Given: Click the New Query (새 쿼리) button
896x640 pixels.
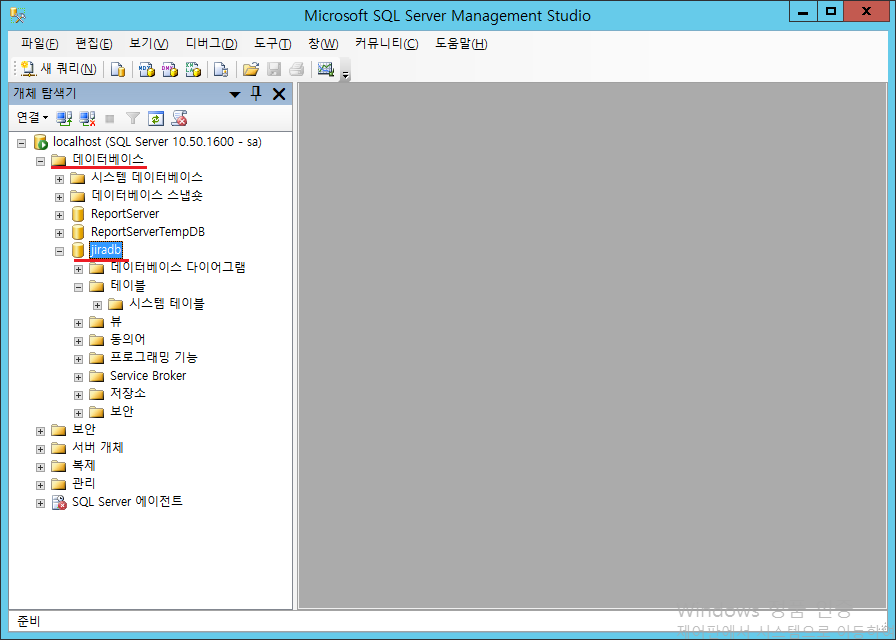Looking at the screenshot, I should tap(59, 69).
